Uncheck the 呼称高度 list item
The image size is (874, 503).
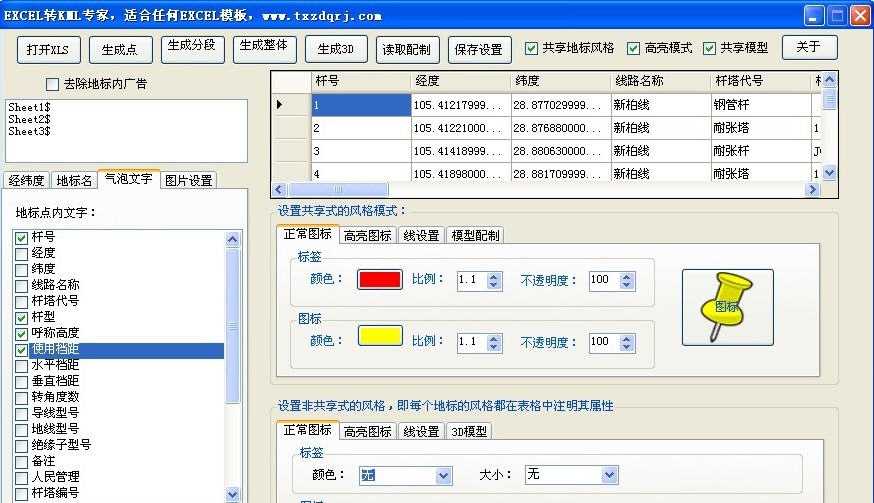tap(21, 334)
